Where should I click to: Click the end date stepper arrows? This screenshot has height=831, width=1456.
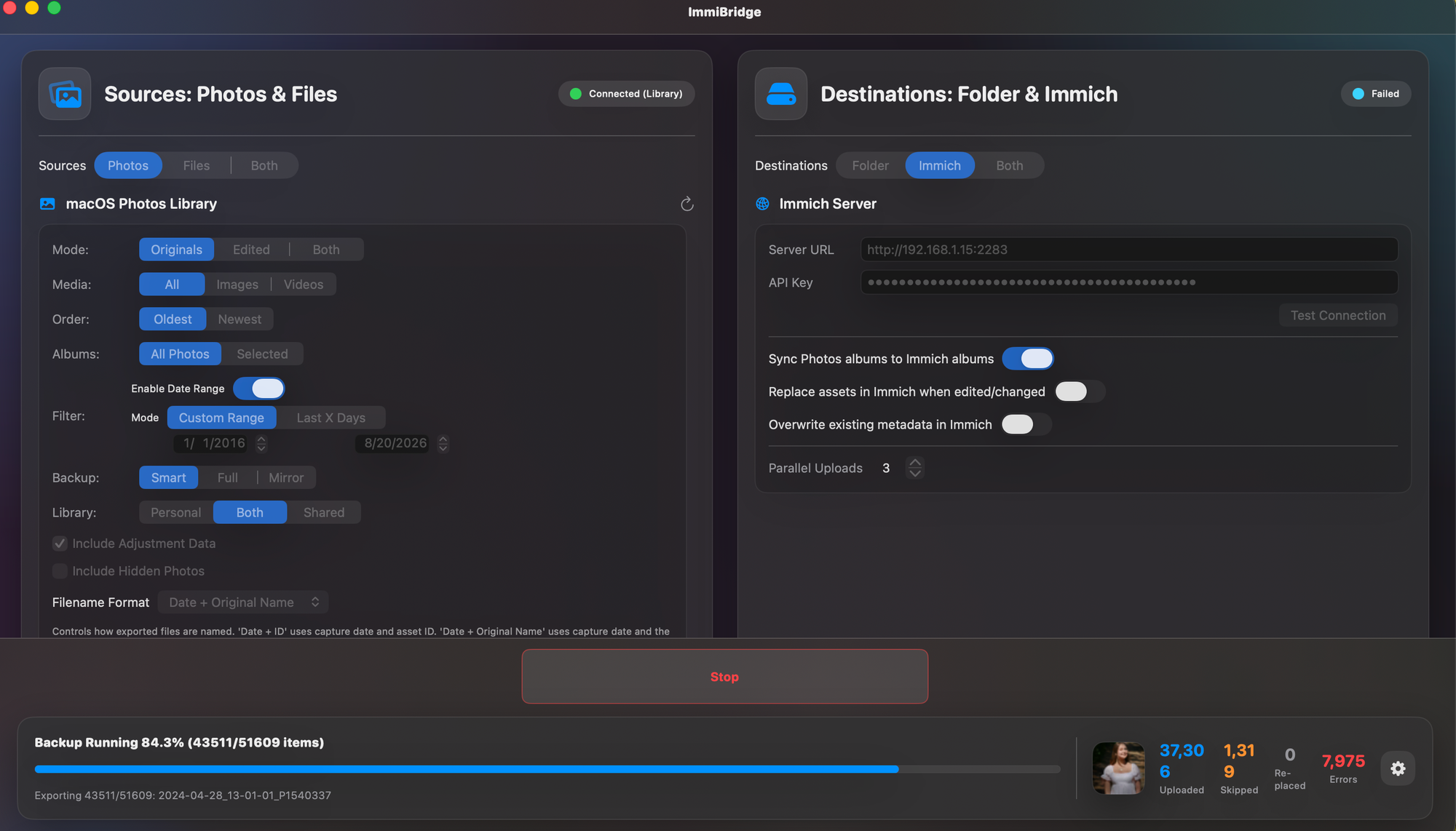[x=443, y=443]
